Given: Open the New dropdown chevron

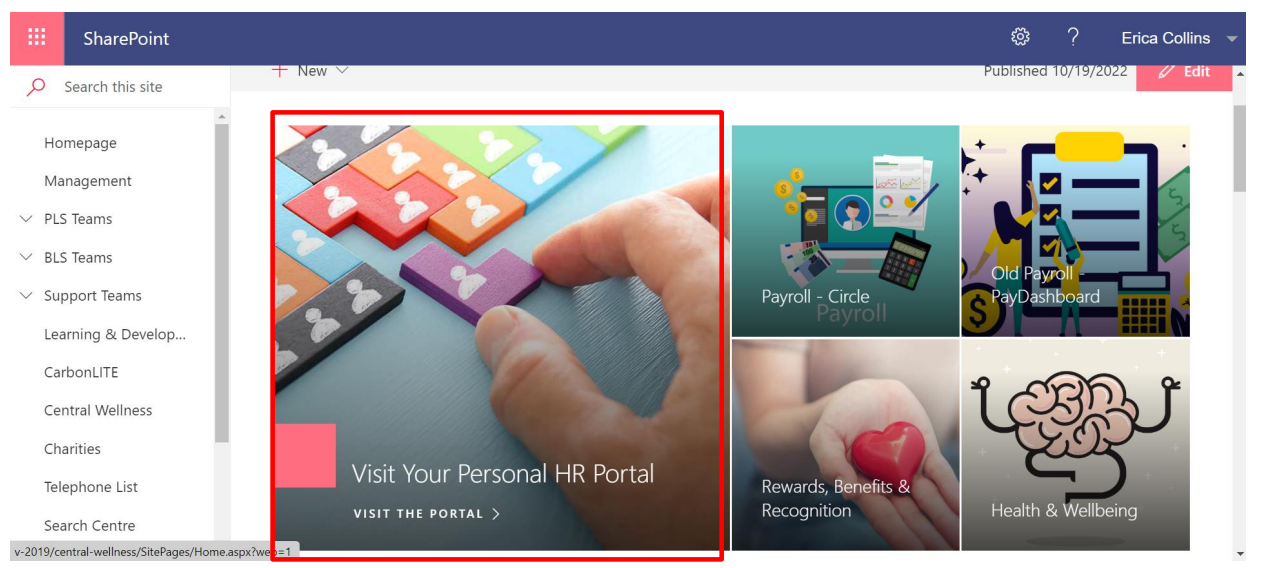Looking at the screenshot, I should [342, 71].
